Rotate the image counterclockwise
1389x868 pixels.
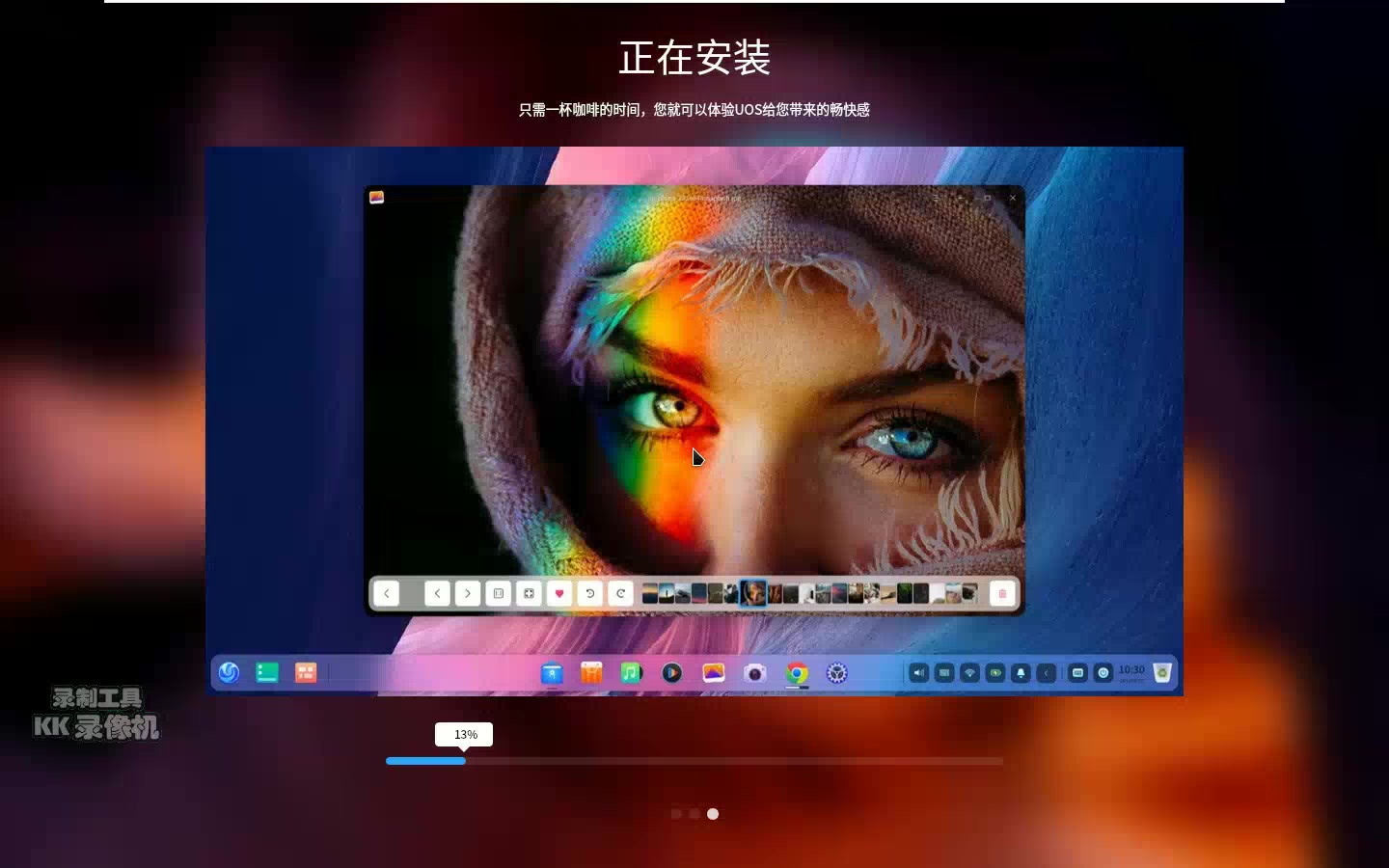tap(590, 593)
